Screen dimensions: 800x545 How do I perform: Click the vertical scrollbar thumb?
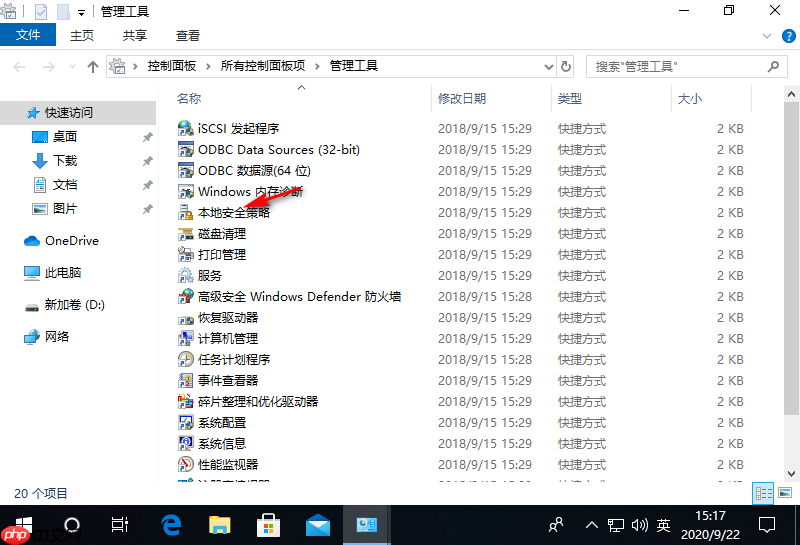click(791, 259)
